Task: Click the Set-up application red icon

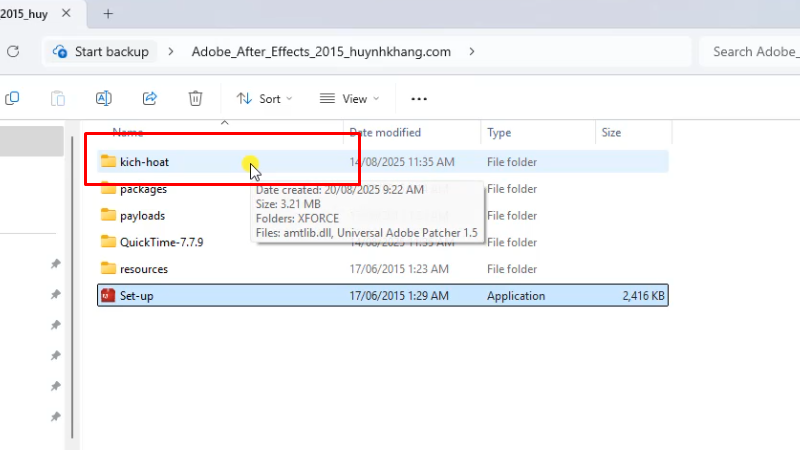Action: [108, 295]
